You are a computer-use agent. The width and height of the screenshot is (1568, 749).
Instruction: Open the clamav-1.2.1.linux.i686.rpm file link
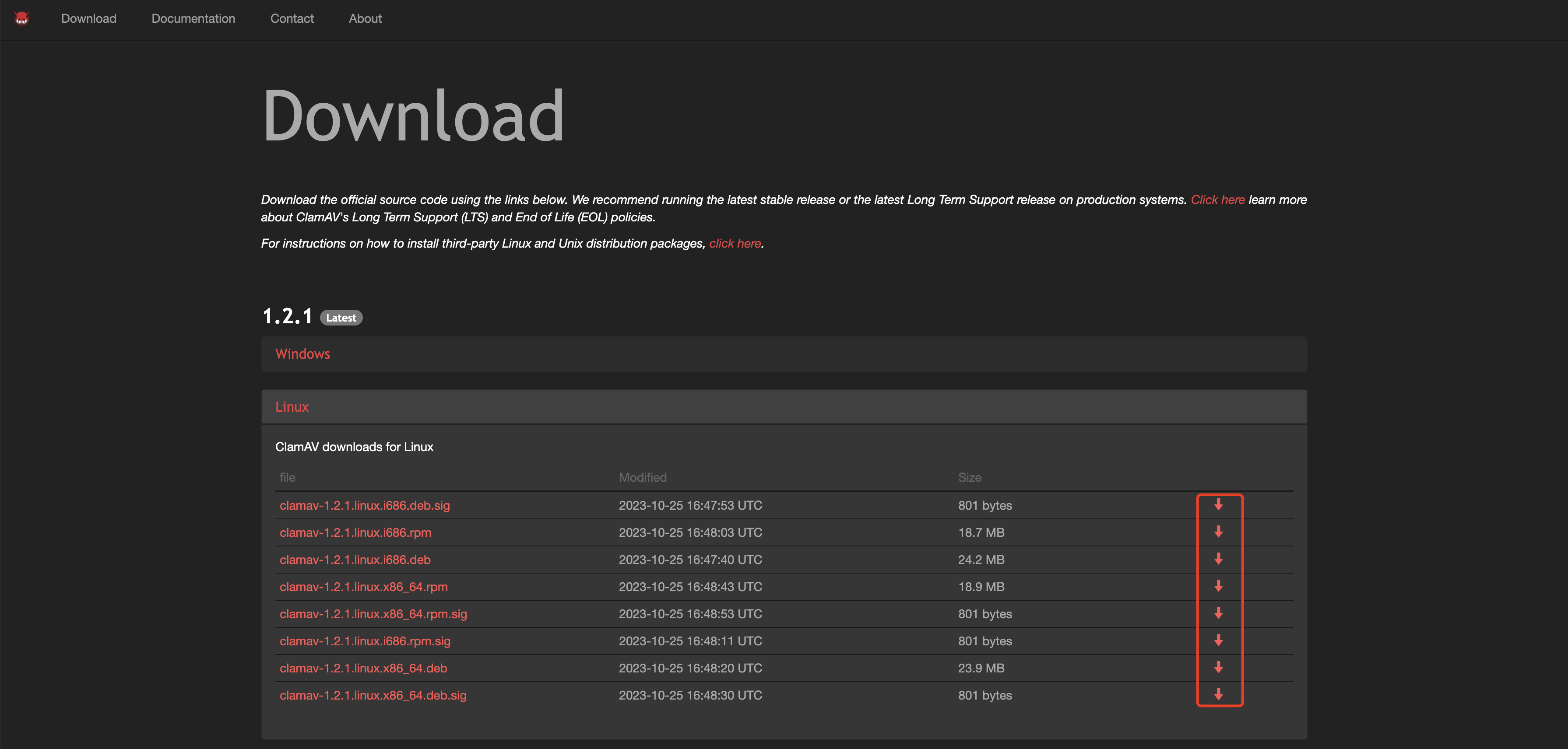pos(355,532)
